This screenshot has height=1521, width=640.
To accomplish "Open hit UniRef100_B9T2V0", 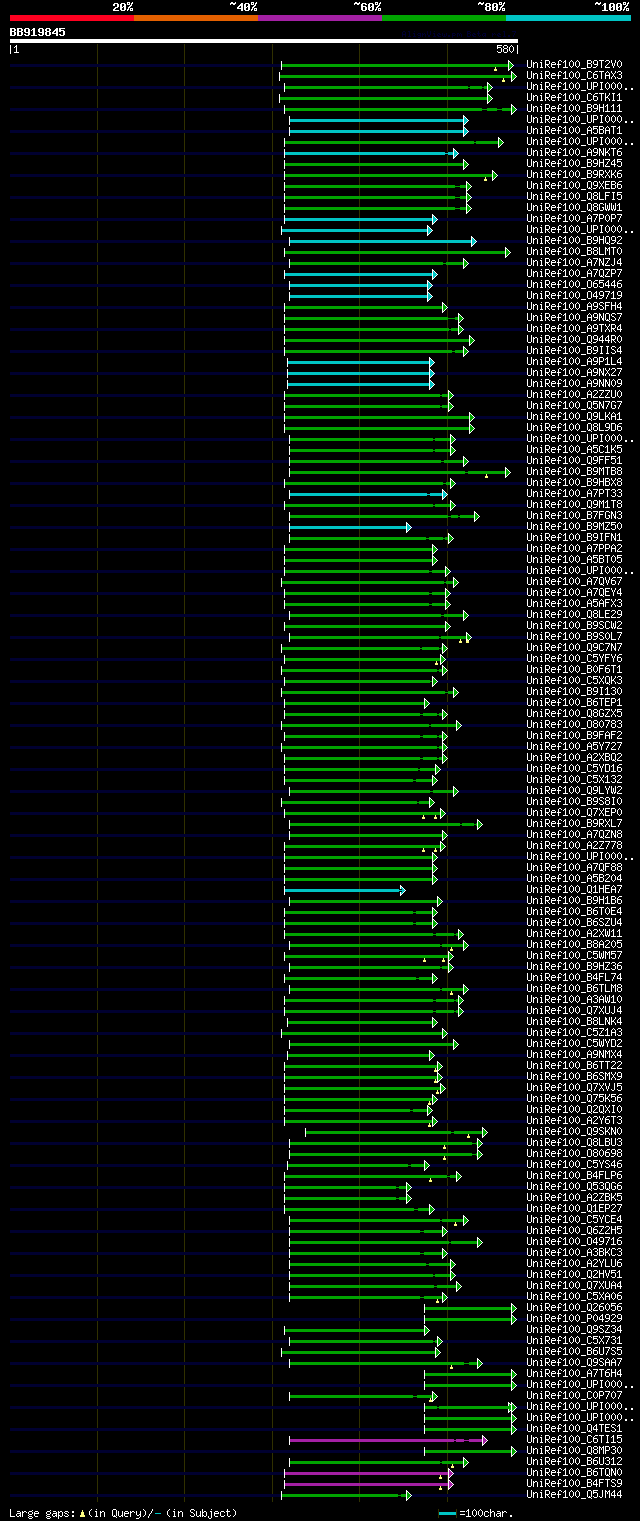I will coord(574,64).
